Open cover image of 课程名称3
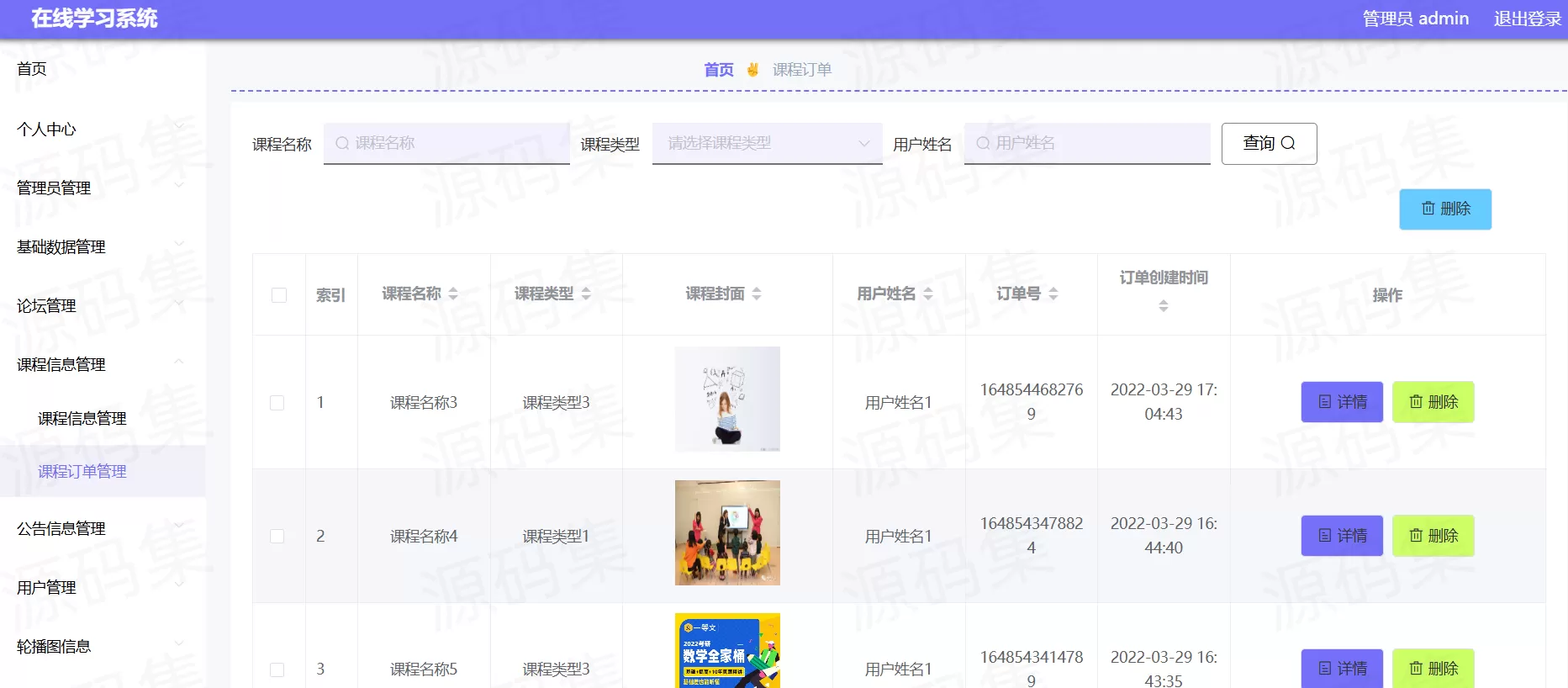The image size is (1568, 688). [727, 400]
